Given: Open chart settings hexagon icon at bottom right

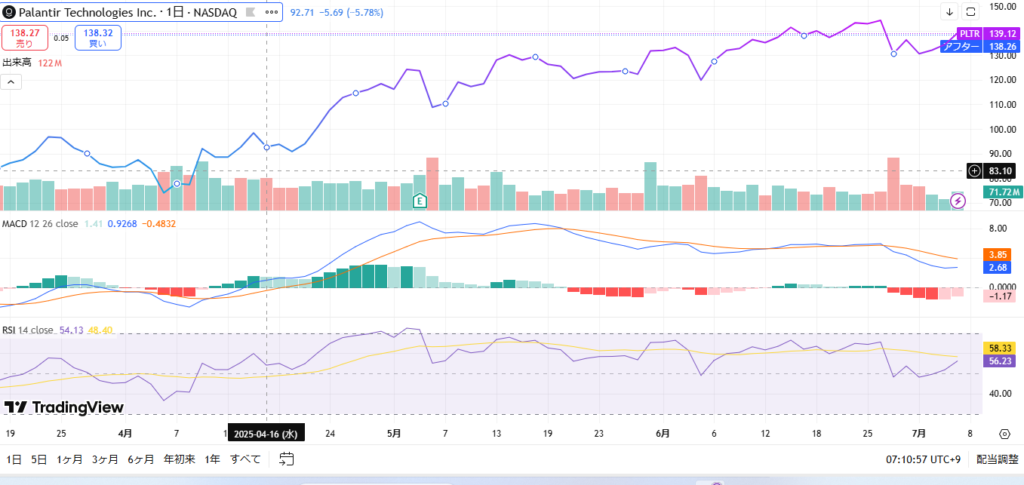Looking at the screenshot, I should point(1004,434).
